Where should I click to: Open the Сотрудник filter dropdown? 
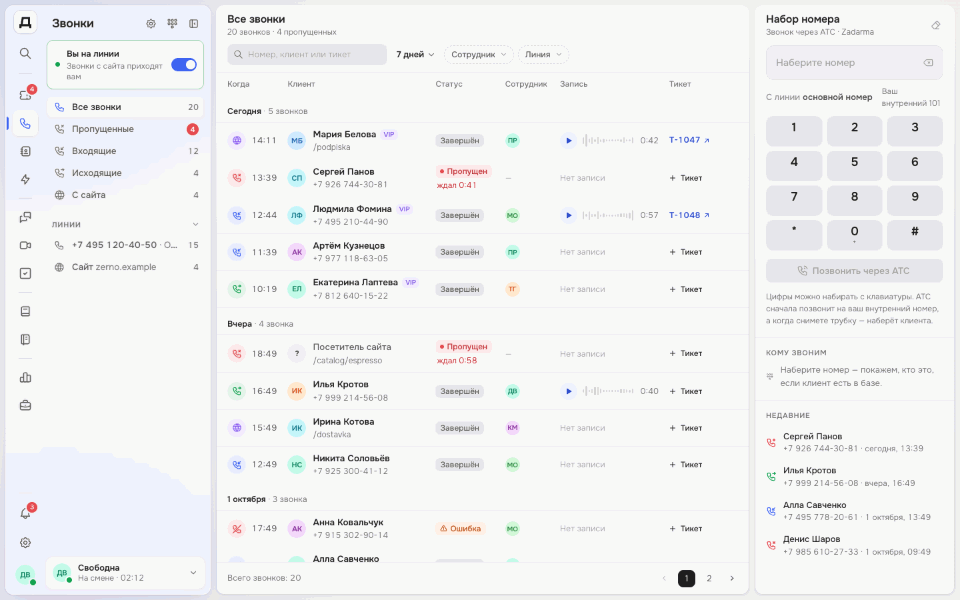pyautogui.click(x=479, y=54)
